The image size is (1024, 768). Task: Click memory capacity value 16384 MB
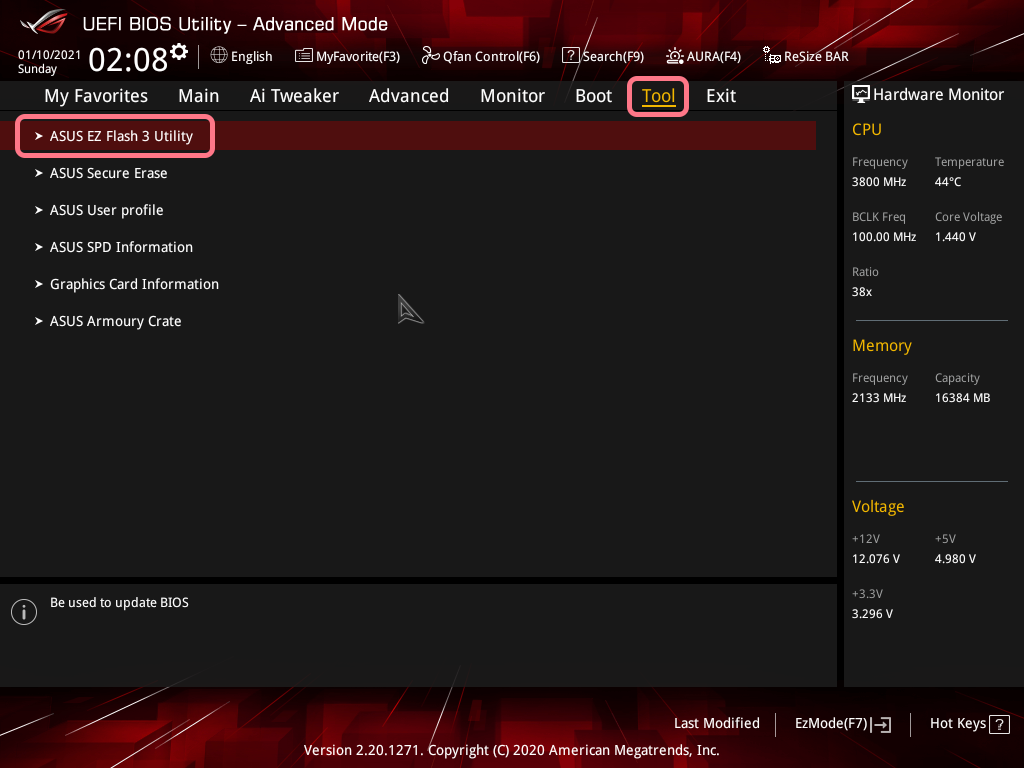pos(962,398)
